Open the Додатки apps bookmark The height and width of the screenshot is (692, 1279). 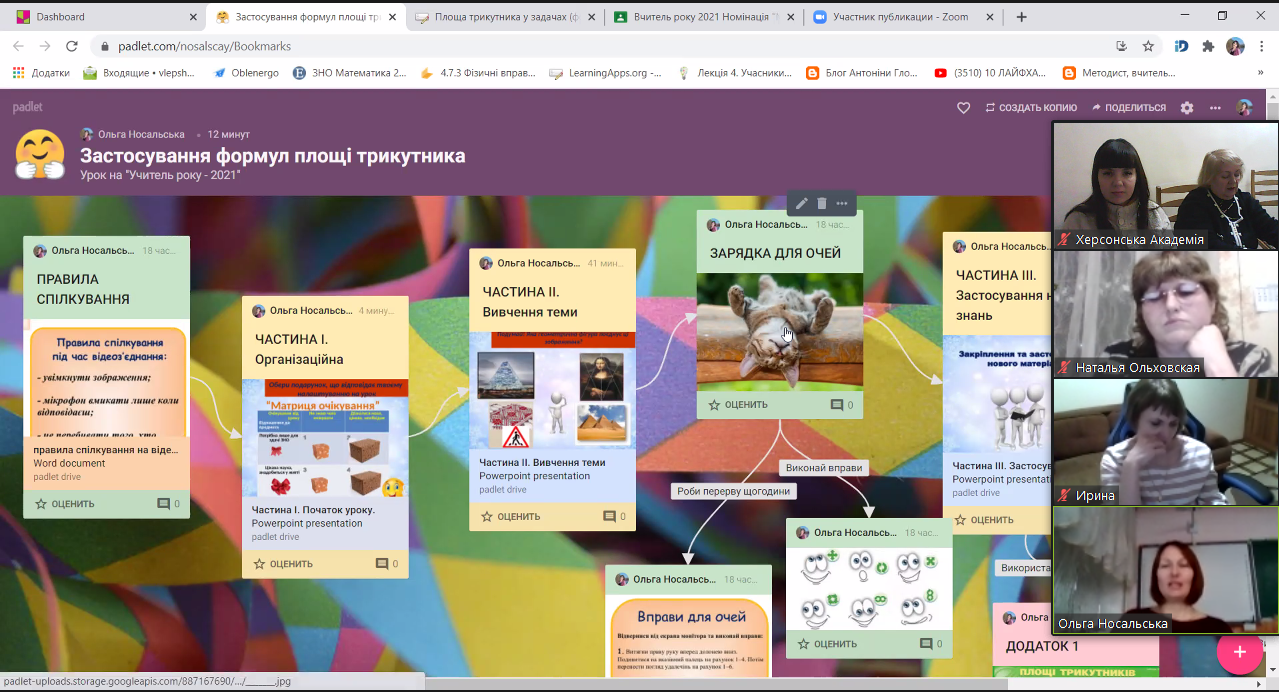(x=41, y=73)
